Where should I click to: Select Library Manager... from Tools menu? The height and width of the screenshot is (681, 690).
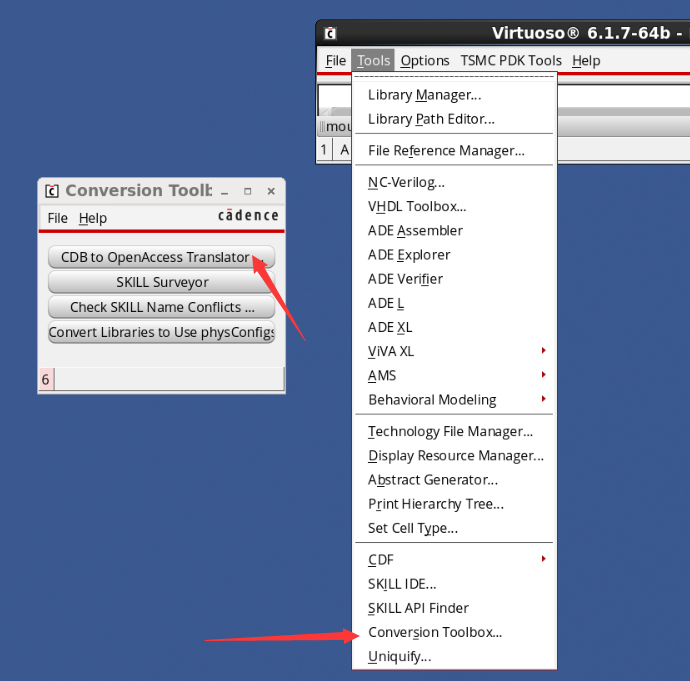tap(454, 95)
